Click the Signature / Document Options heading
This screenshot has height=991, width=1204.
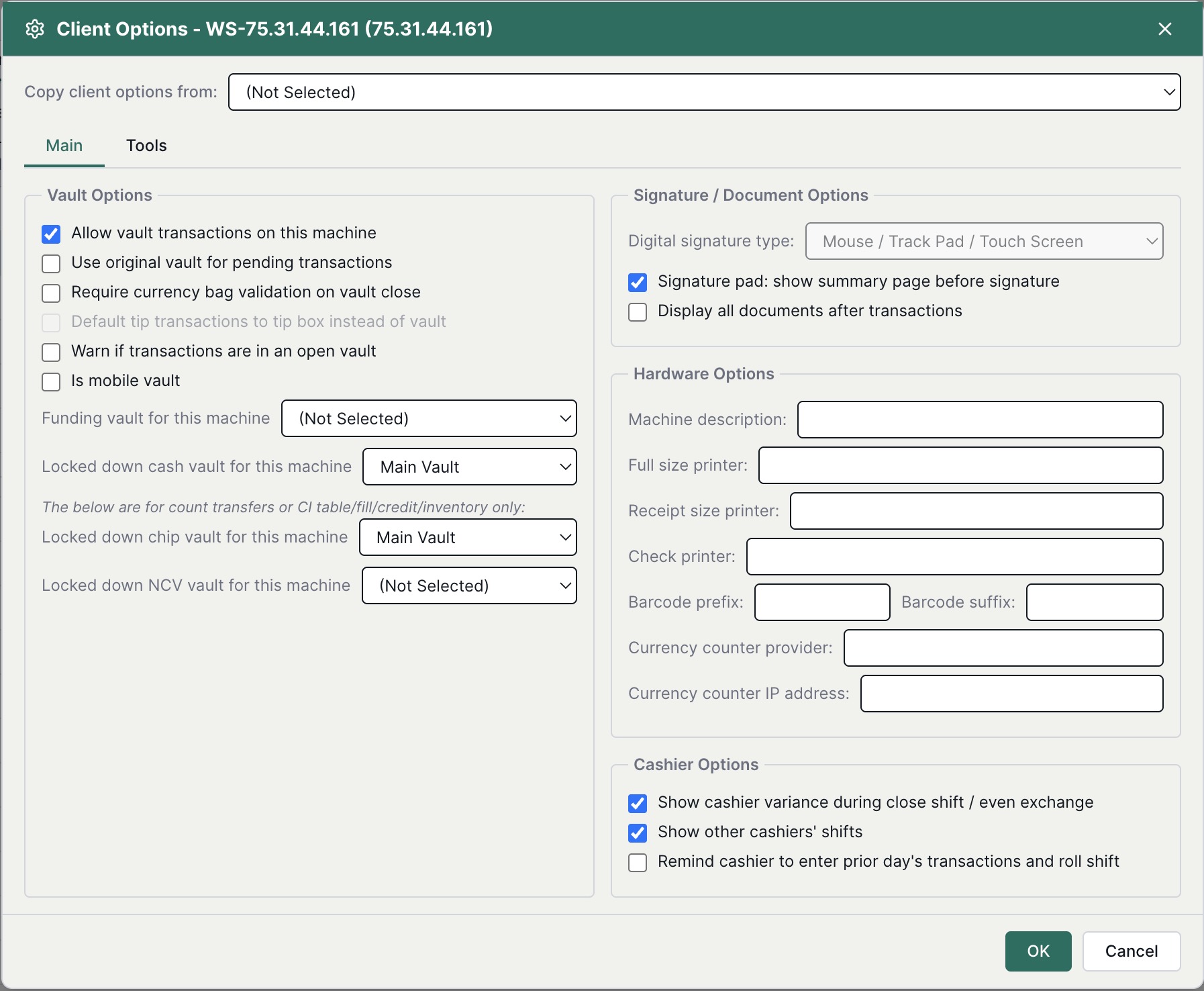pyautogui.click(x=750, y=195)
